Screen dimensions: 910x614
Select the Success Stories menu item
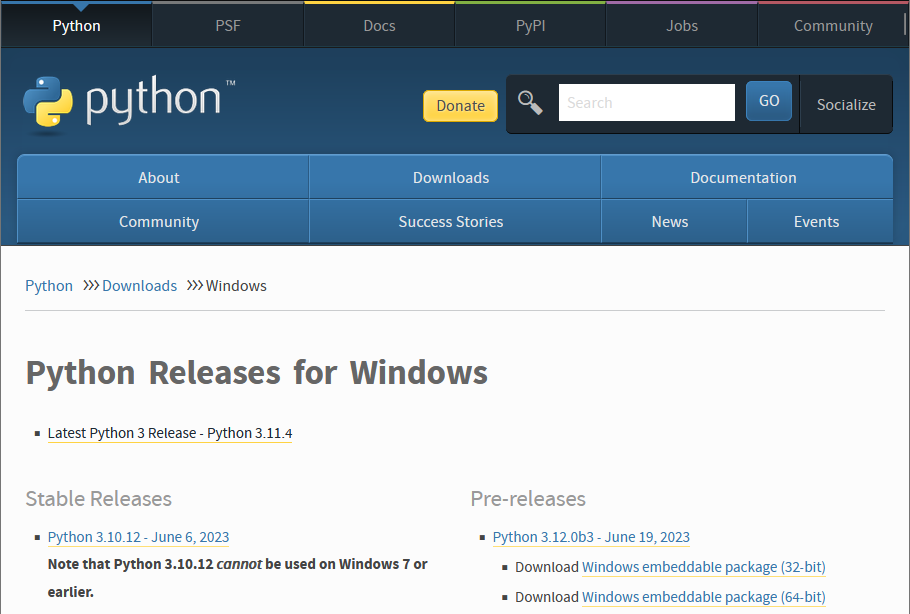[x=451, y=222]
